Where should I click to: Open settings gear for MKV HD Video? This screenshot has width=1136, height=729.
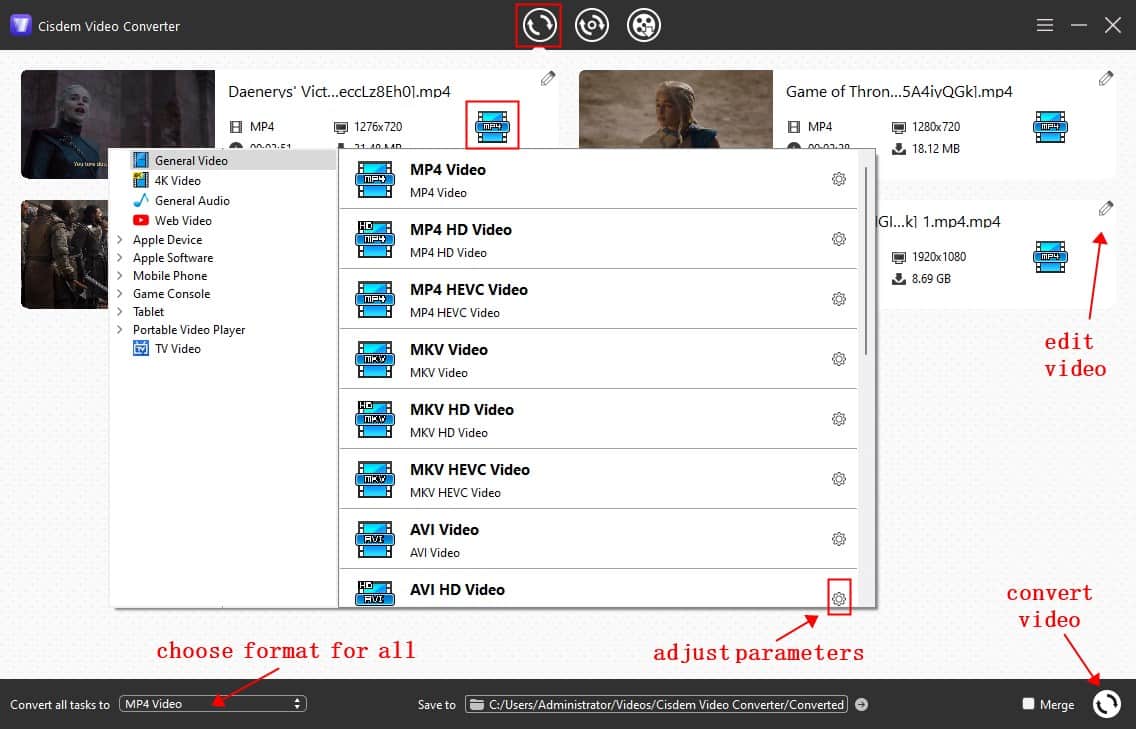[838, 419]
